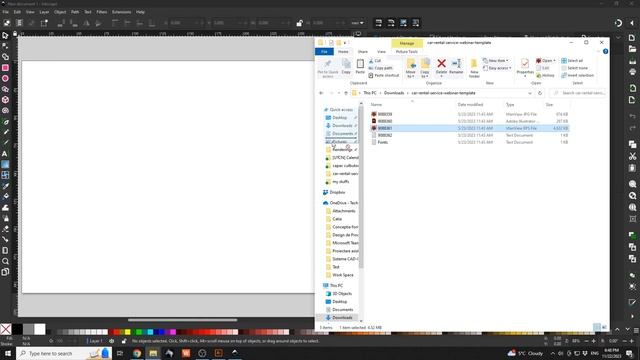640x360 pixels.
Task: Open the Inkscape Extensions menu
Action: pos(122,12)
